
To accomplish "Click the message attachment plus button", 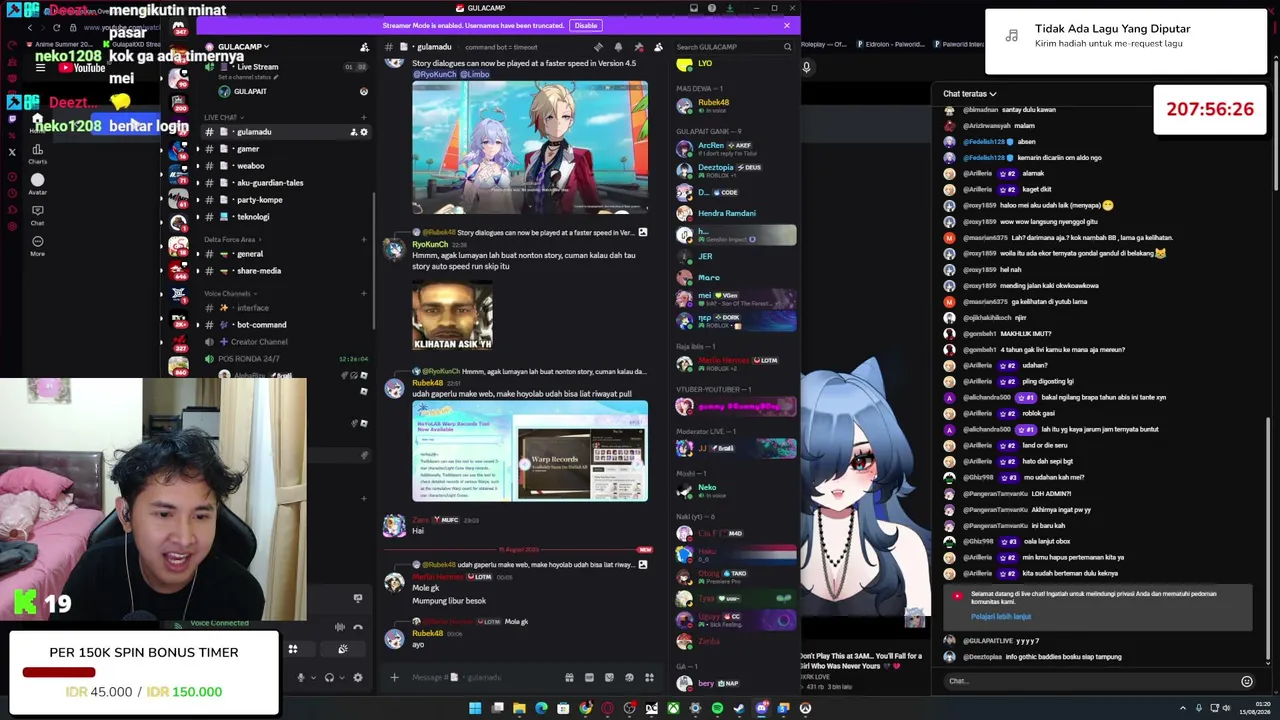I will click(x=394, y=678).
